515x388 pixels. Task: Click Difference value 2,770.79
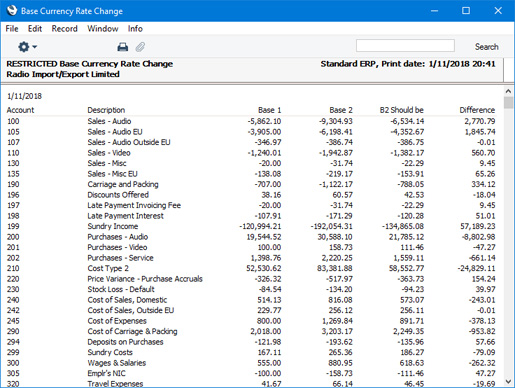(x=480, y=121)
